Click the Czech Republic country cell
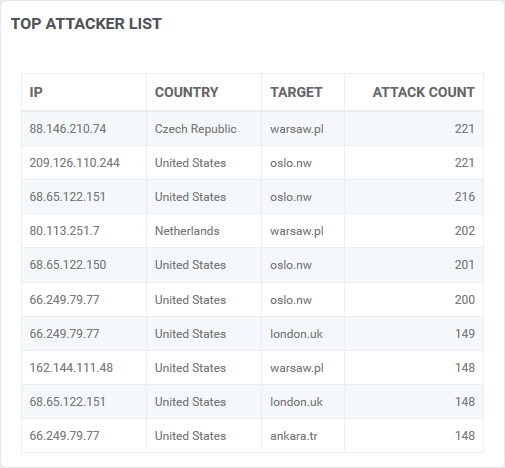Screen dimensions: 505x468 [x=195, y=129]
